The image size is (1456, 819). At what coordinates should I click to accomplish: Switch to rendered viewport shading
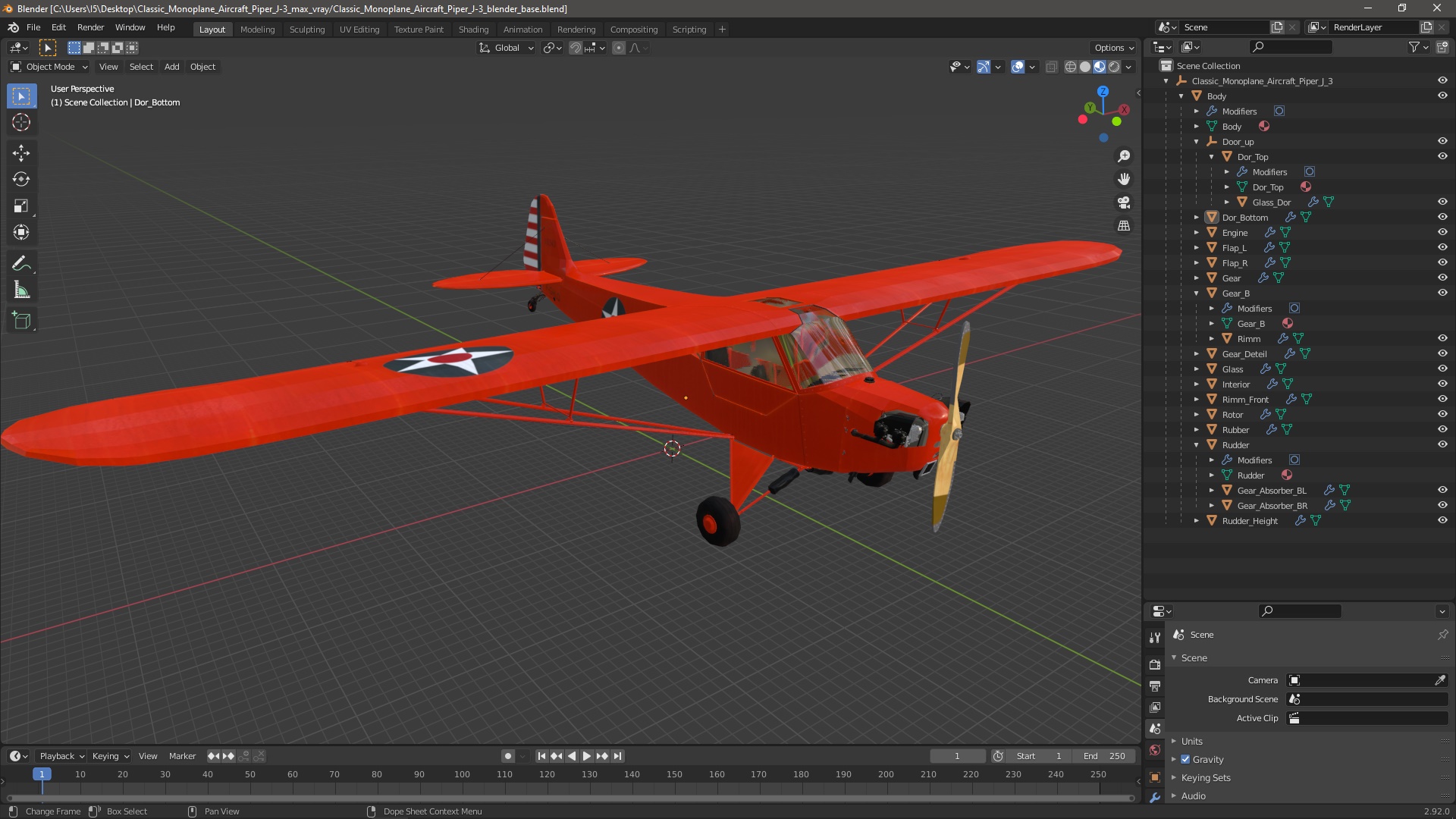1114,67
